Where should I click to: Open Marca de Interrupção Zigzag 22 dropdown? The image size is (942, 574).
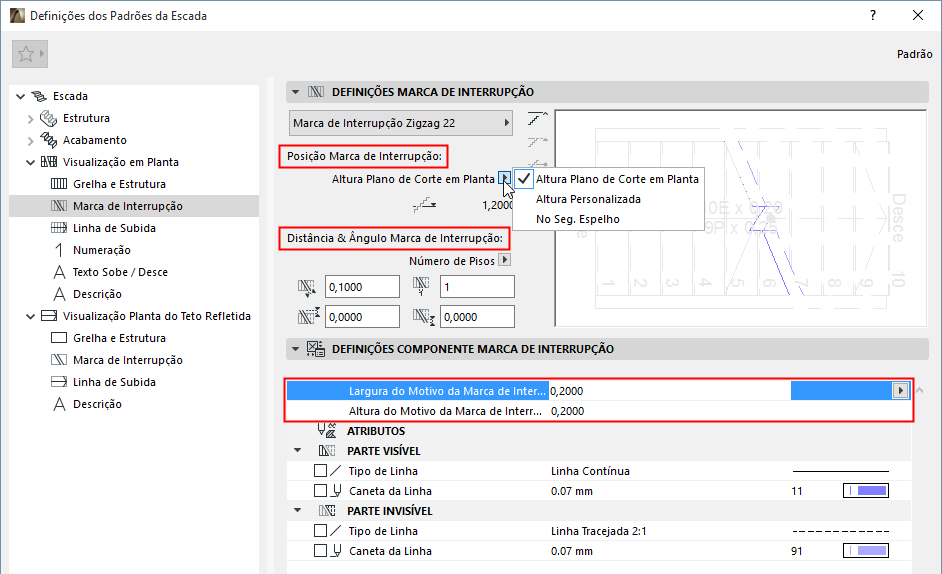pyautogui.click(x=401, y=123)
